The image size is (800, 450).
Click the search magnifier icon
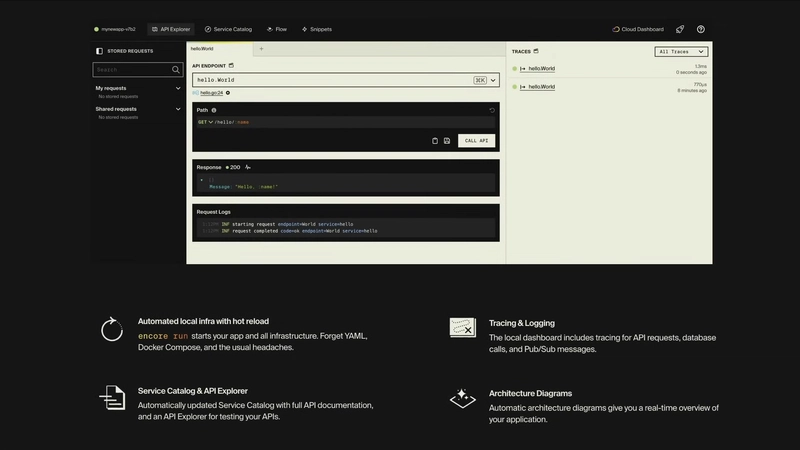point(176,69)
